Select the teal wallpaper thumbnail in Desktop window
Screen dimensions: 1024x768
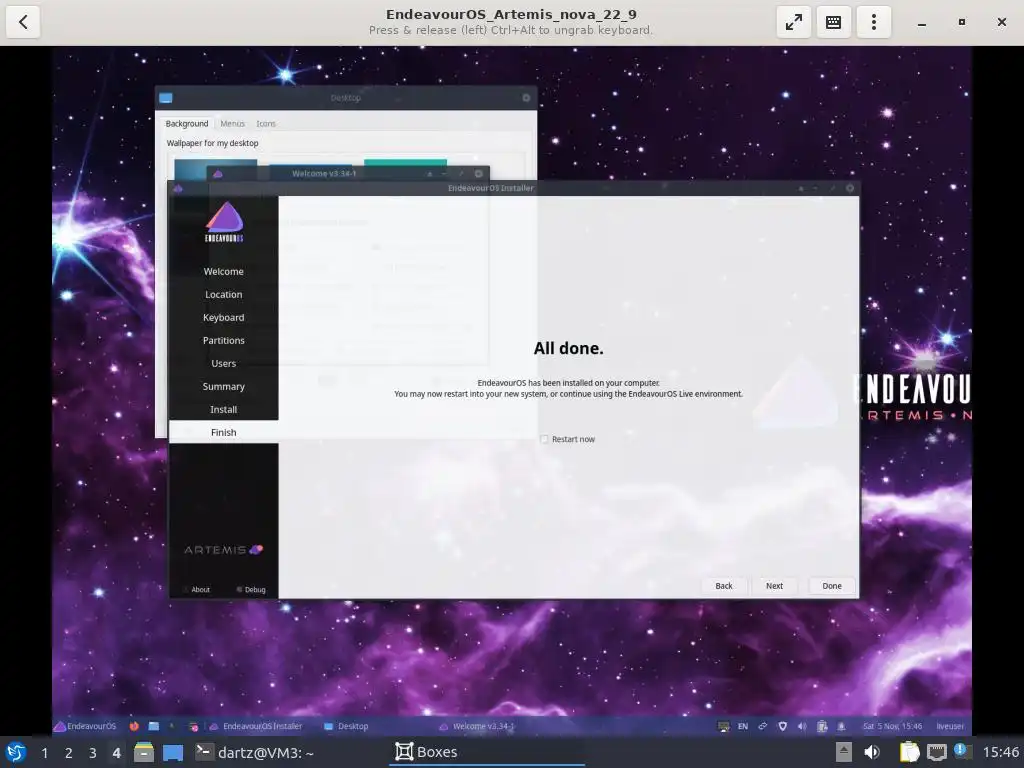[x=406, y=162]
